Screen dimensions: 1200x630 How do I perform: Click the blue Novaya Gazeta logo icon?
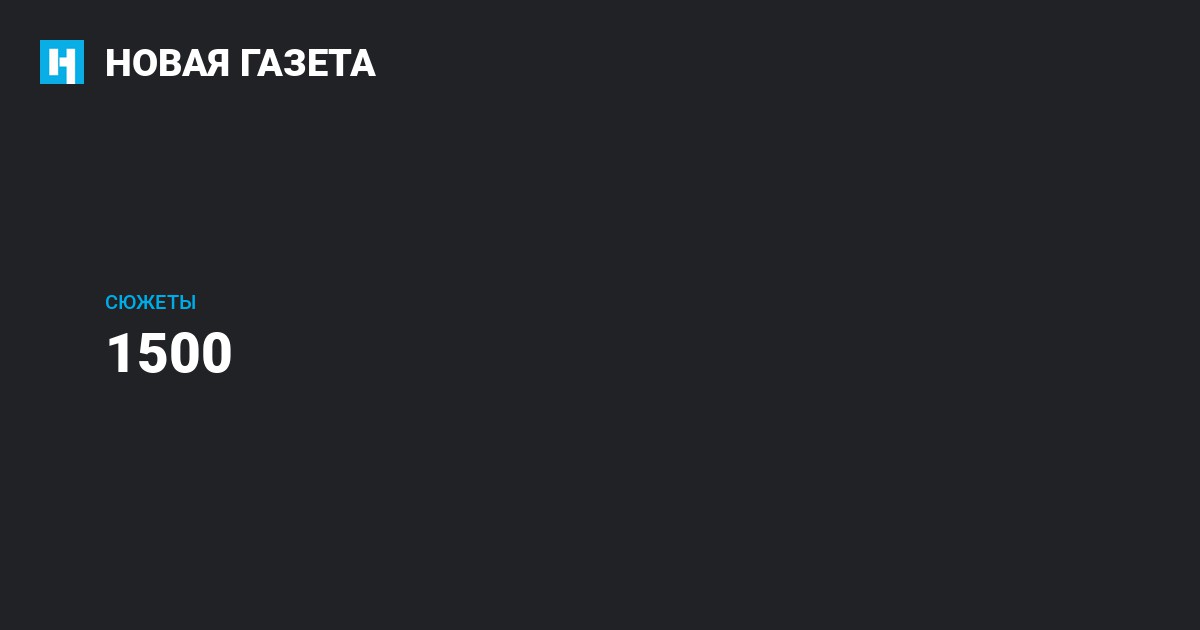point(62,62)
